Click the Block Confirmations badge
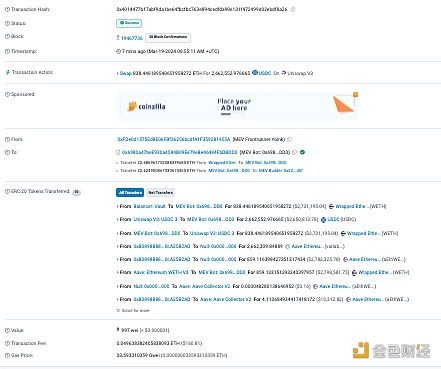The width and height of the screenshot is (441, 369). coord(168,37)
